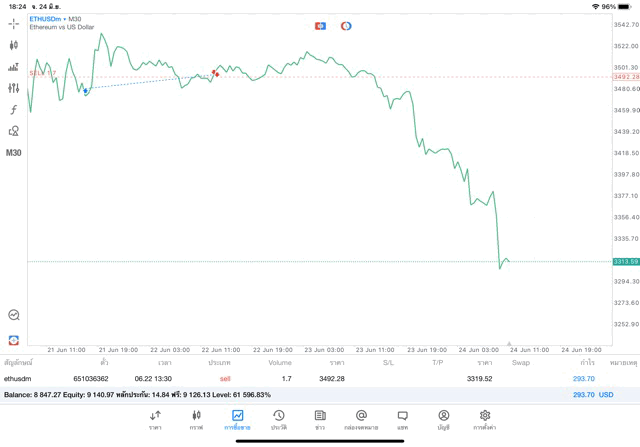This screenshot has width=640, height=447.
Task: Click the blue-red trade icon at bottom left
Action: (14, 340)
